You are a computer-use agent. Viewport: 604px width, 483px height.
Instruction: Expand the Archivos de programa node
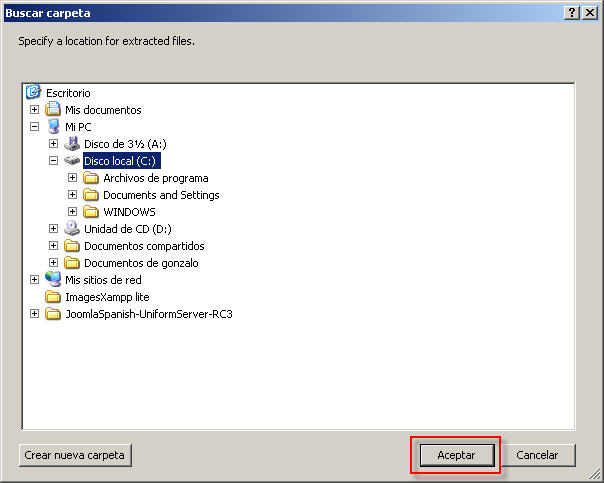pos(73,178)
